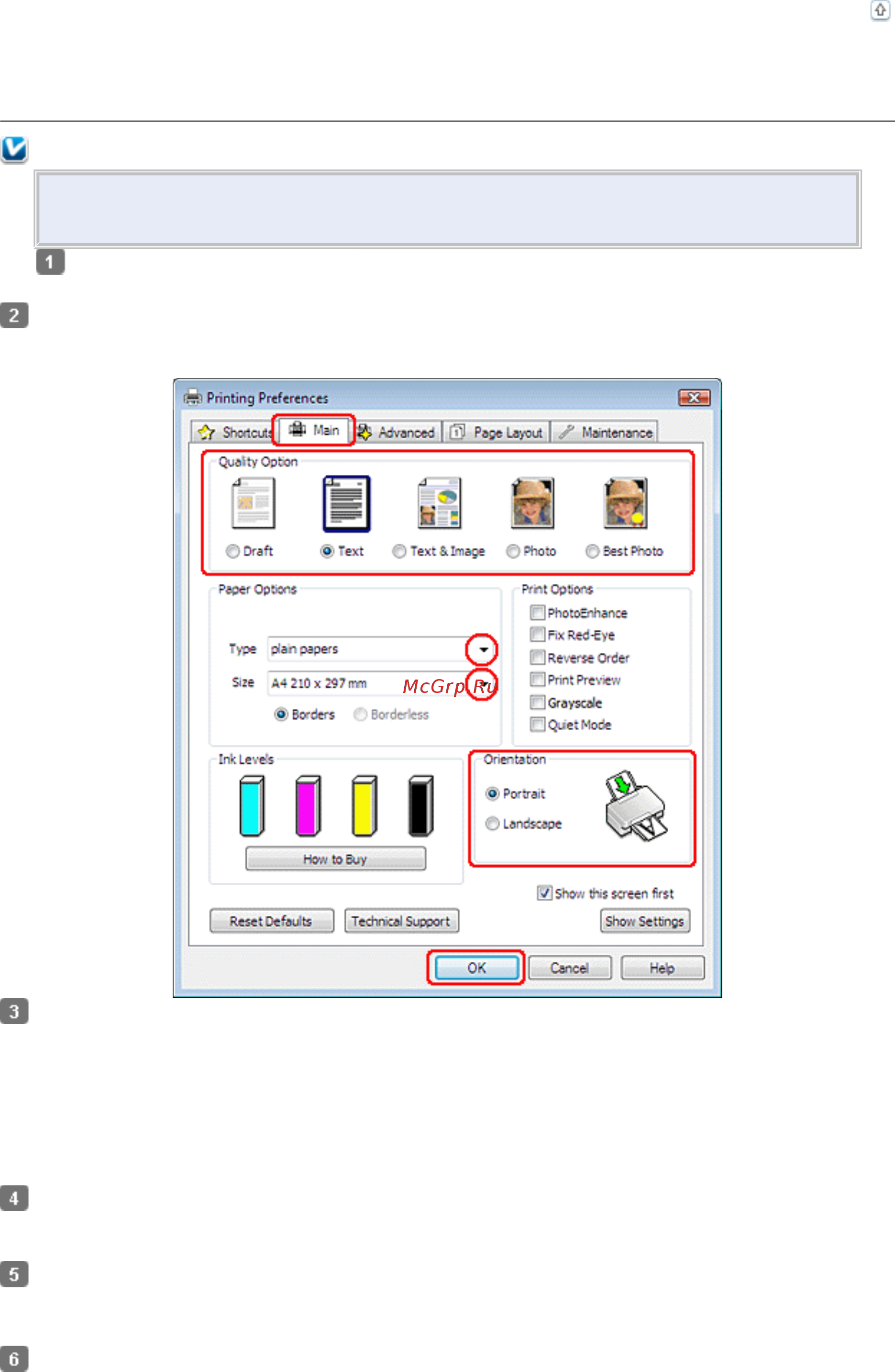Enable the Grayscale checkbox
This screenshot has height=1372, width=895.
tap(537, 702)
